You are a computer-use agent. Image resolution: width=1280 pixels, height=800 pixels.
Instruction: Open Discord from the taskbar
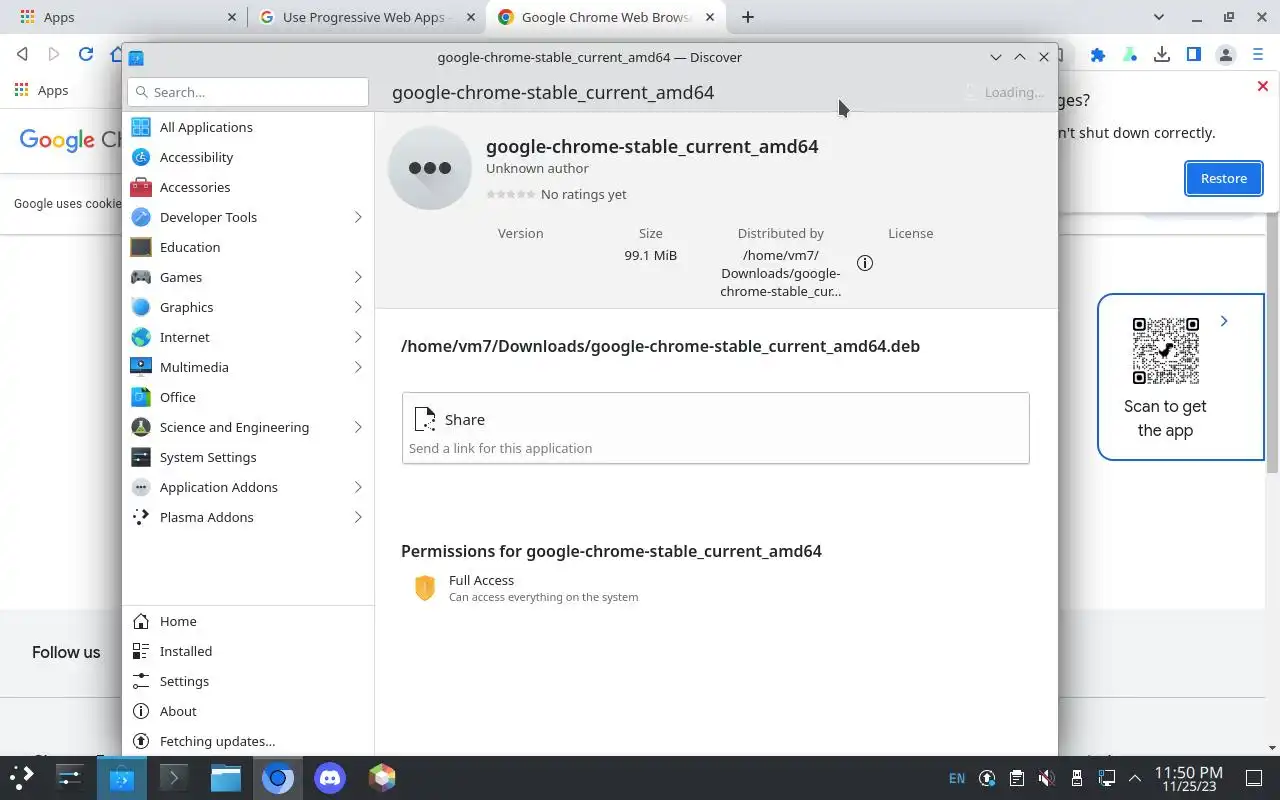pyautogui.click(x=330, y=777)
